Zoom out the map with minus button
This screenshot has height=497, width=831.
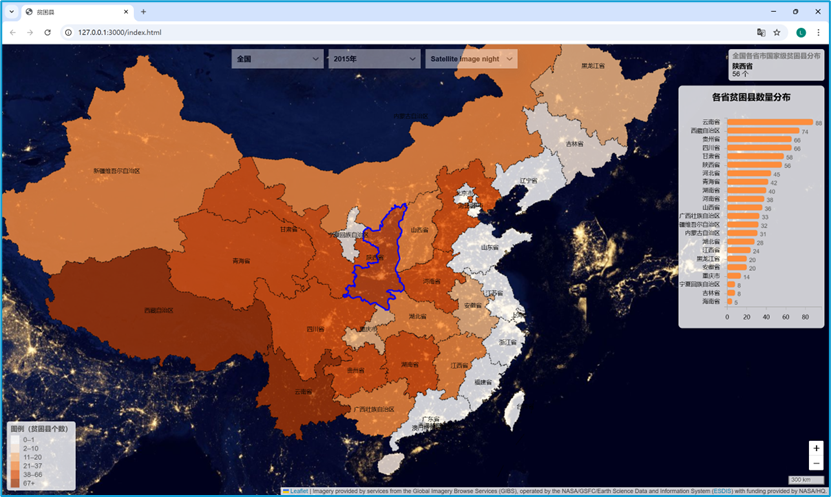[x=816, y=463]
